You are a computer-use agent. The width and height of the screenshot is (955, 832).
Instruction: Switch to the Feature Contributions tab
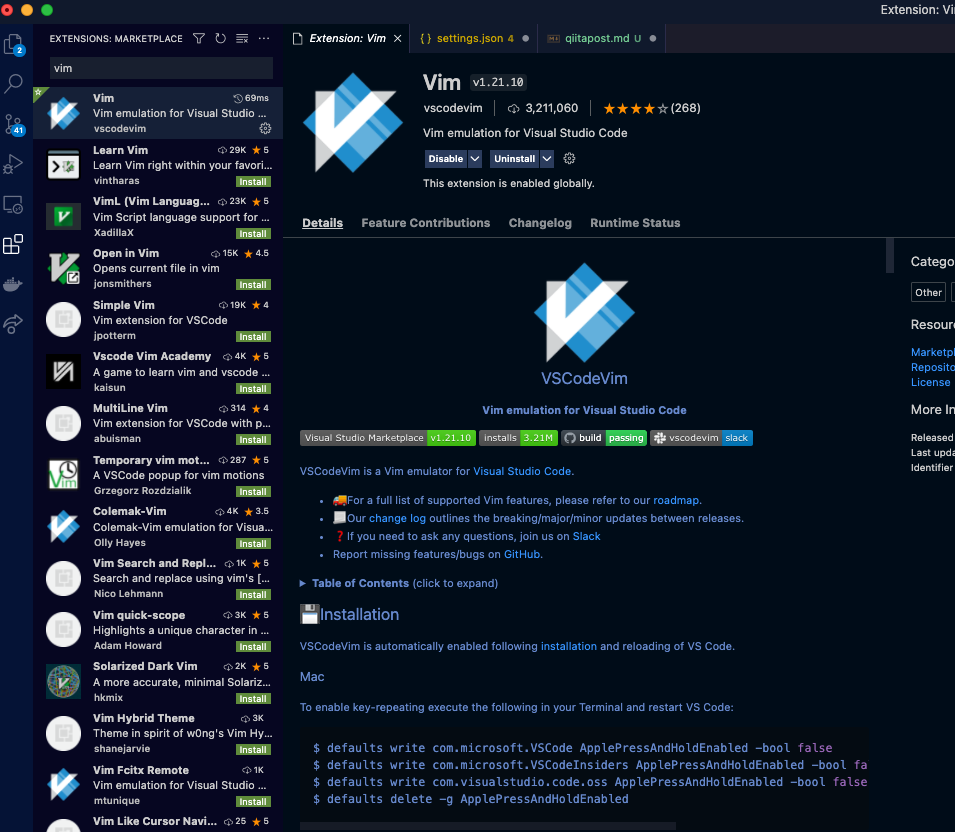point(425,222)
